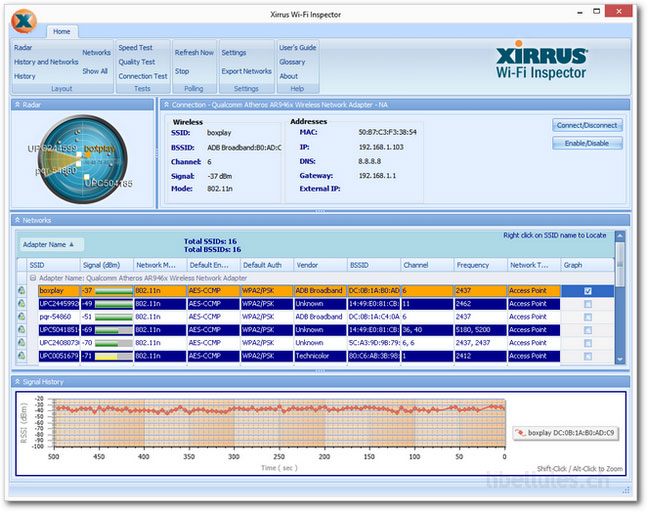Screen dimensions: 648x512
Task: Maximize the Xirrus Wi-Fi Inspector window
Action: tap(596, 12)
